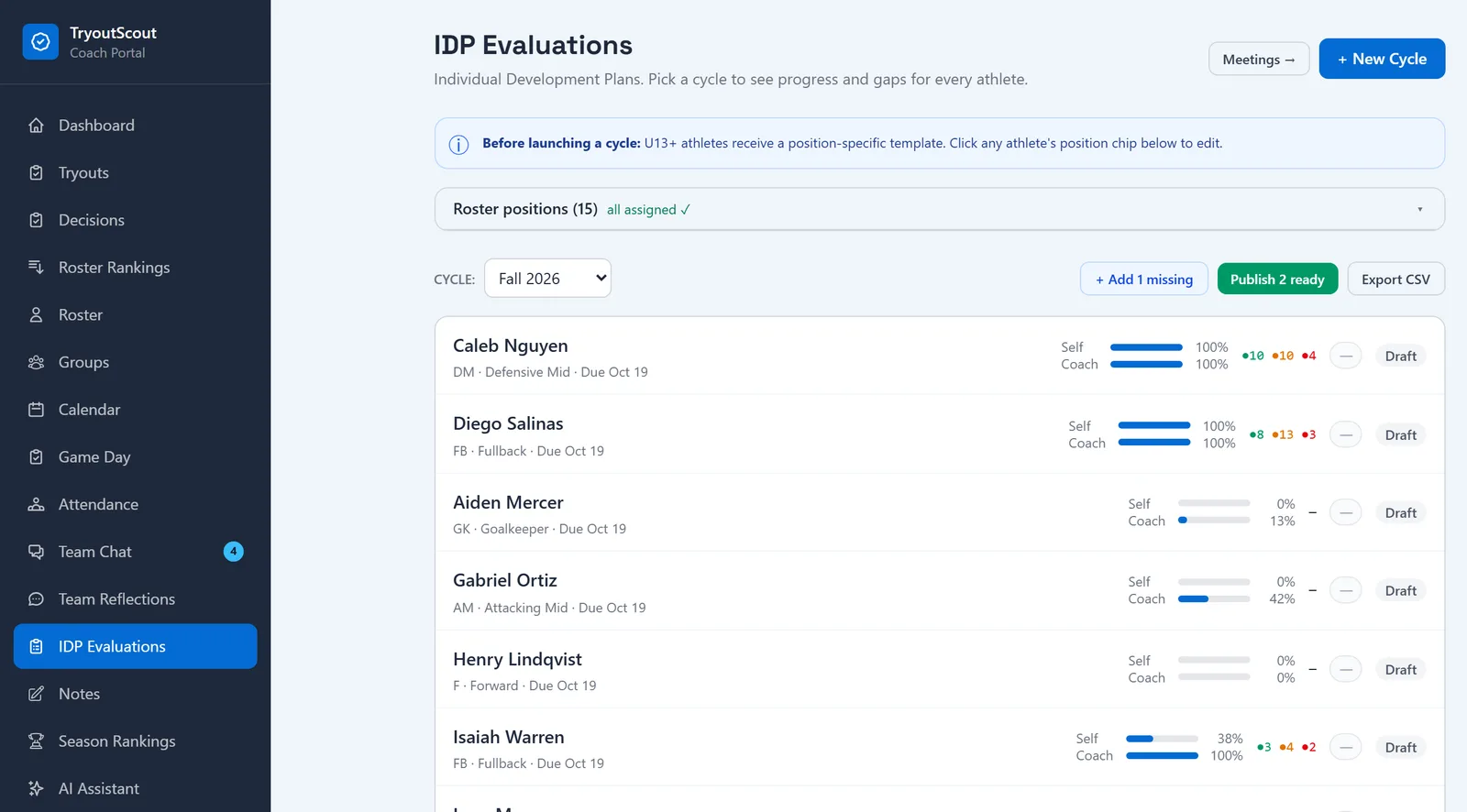
Task: Click the Team Chat bubbles icon
Action: coord(36,552)
